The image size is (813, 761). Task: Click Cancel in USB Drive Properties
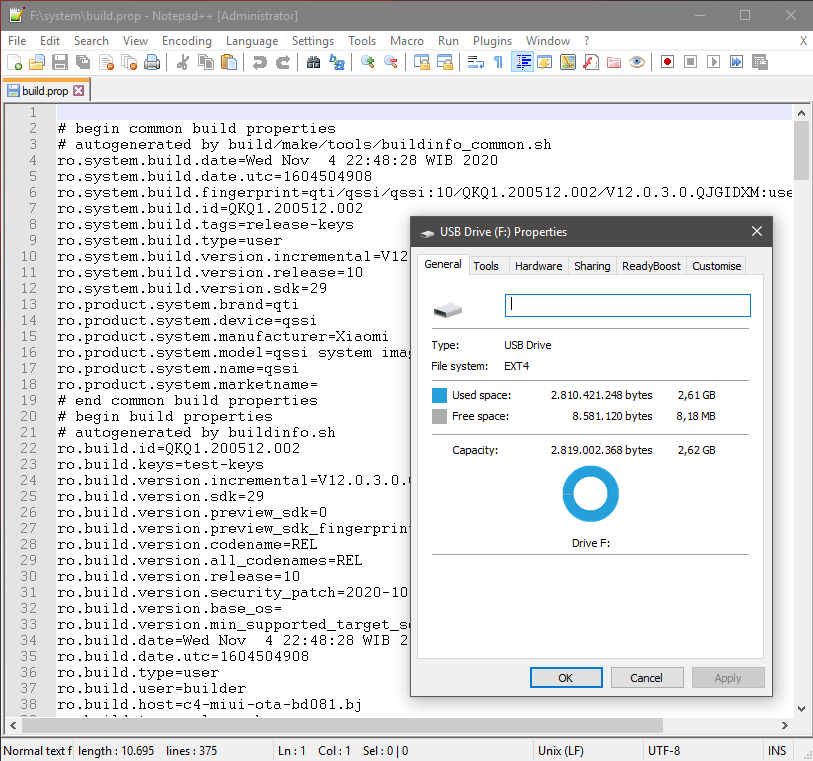pyautogui.click(x=647, y=678)
